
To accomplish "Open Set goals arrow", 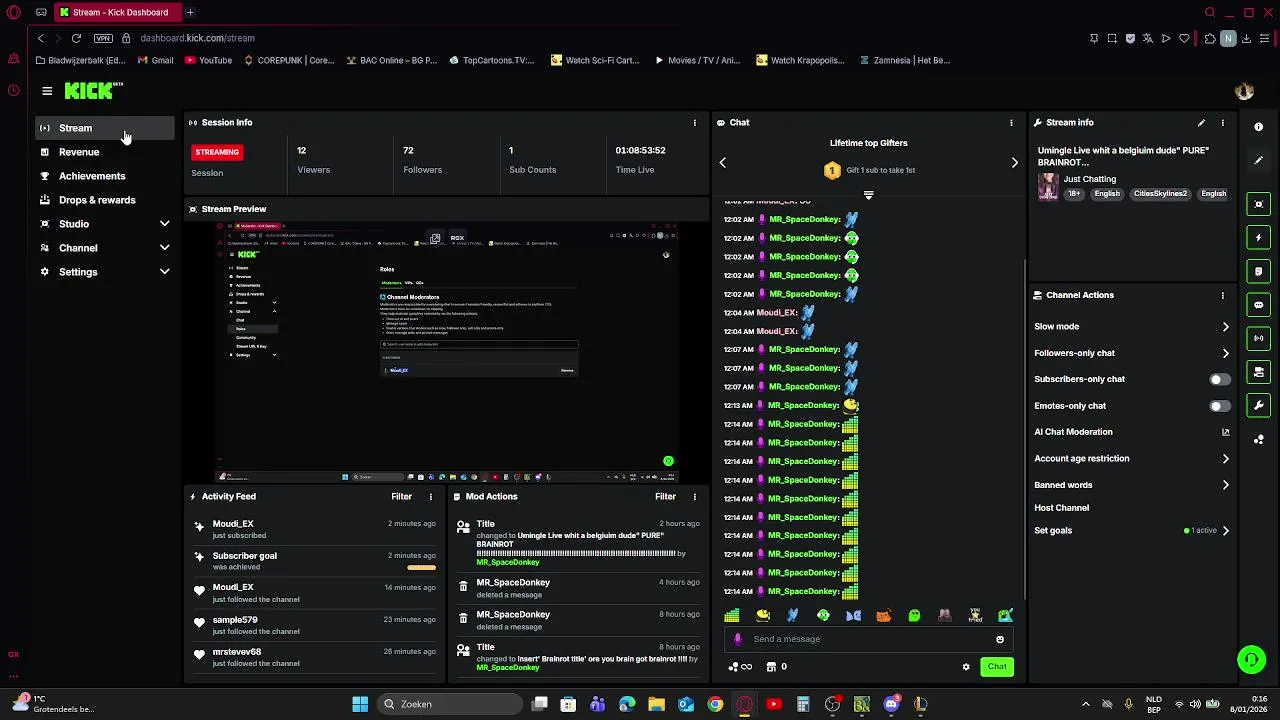I will [x=1226, y=531].
